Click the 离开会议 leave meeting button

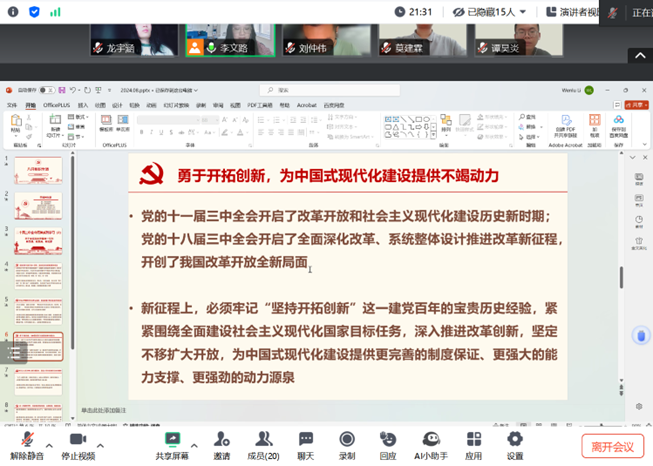point(612,446)
